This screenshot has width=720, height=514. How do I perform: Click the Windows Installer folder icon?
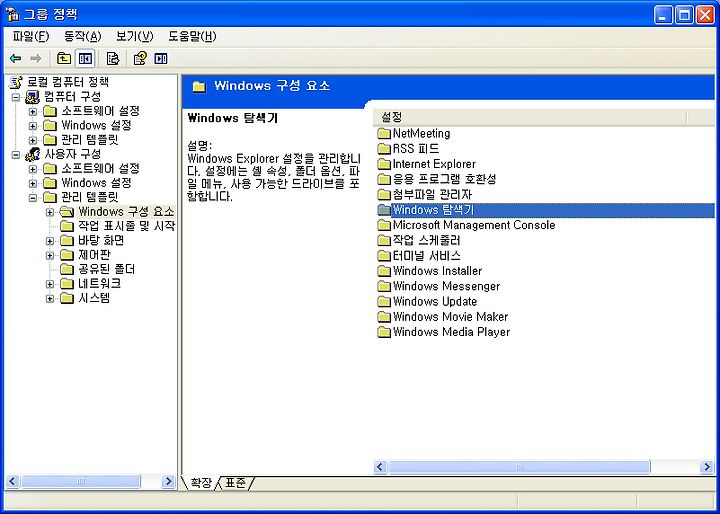point(384,271)
